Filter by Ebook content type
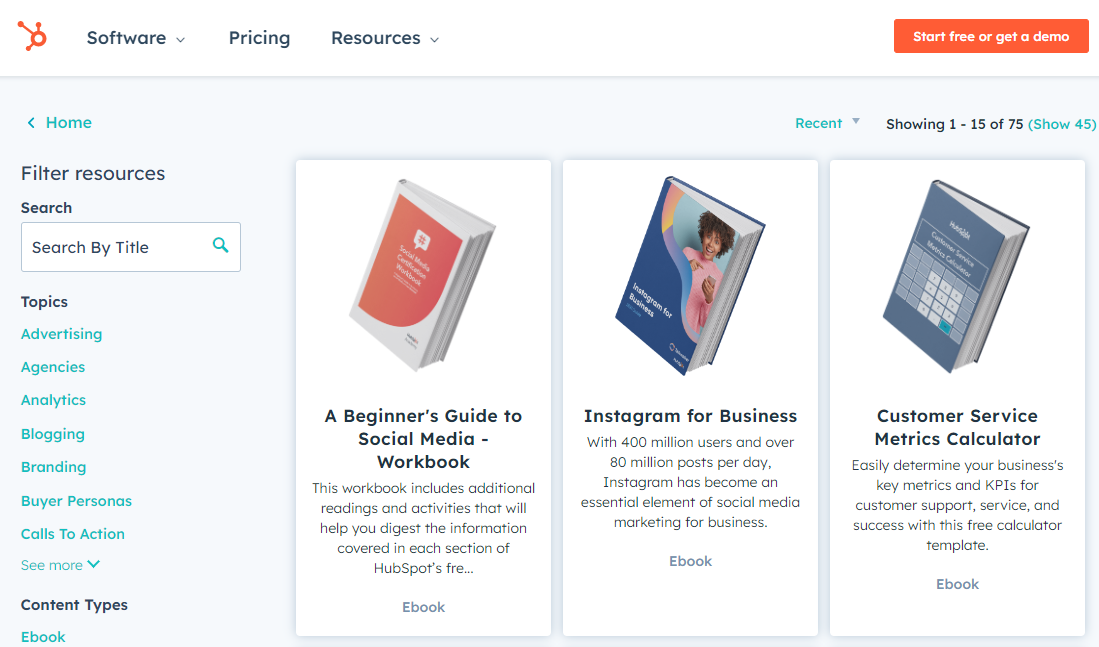1099x647 pixels. 43,636
